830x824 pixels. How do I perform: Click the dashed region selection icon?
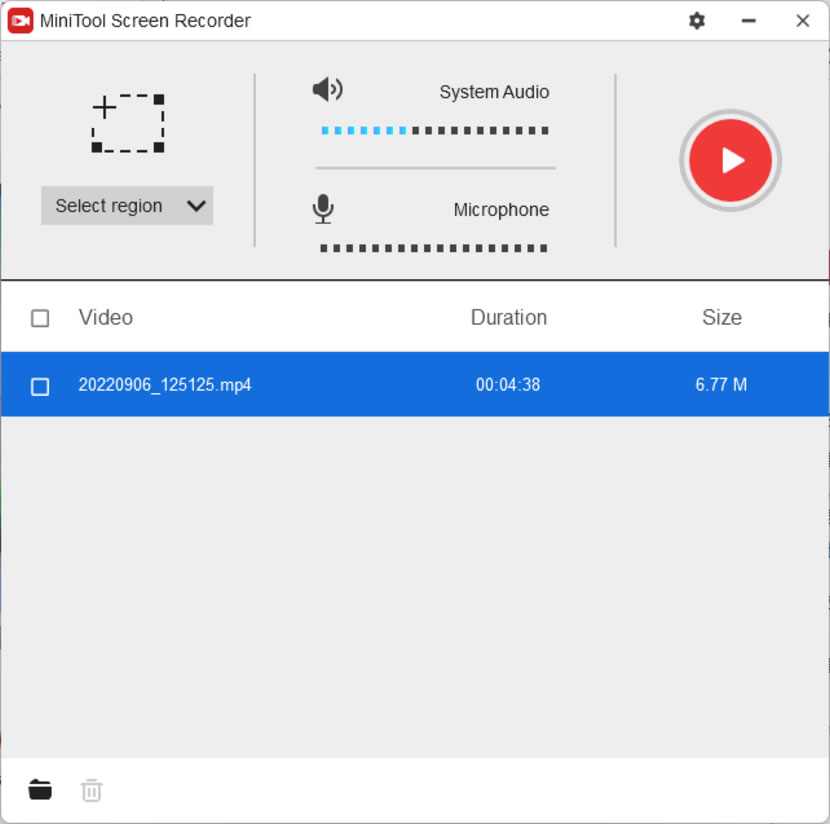(x=128, y=123)
